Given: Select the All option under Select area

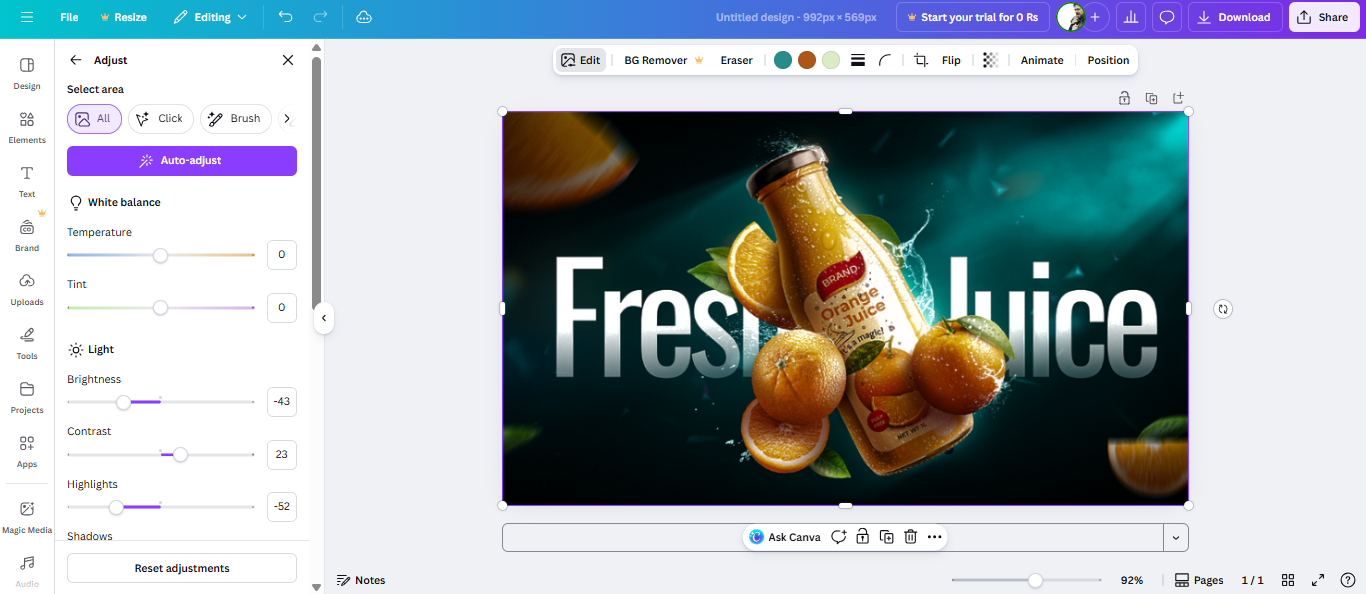Looking at the screenshot, I should tap(94, 118).
